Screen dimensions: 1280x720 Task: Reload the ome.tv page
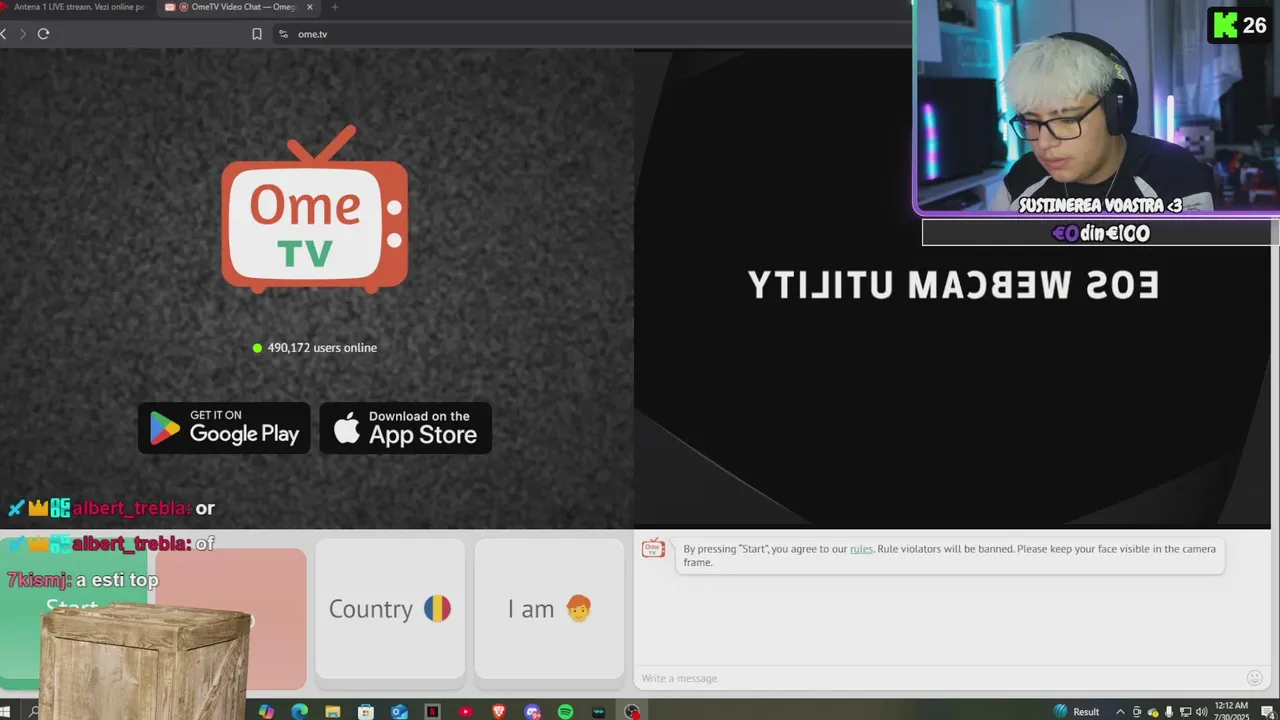pos(43,34)
